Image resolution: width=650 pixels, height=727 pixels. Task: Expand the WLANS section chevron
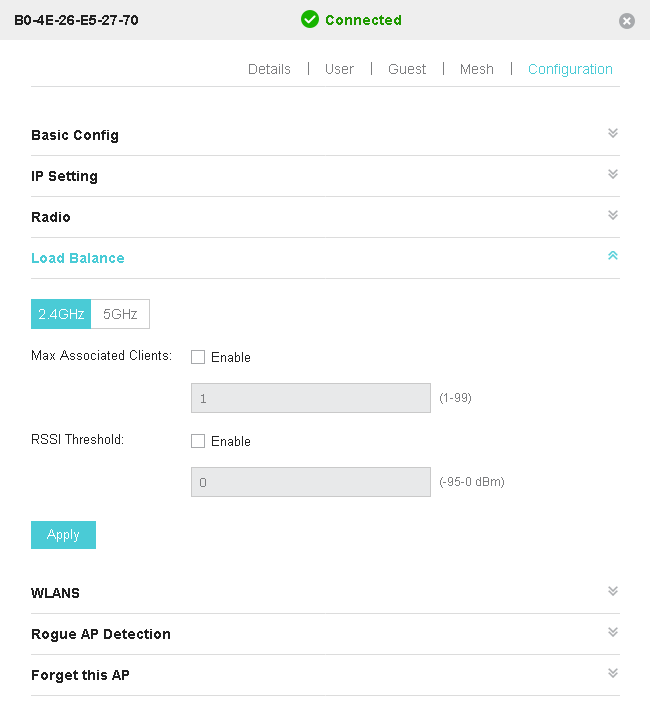(613, 591)
